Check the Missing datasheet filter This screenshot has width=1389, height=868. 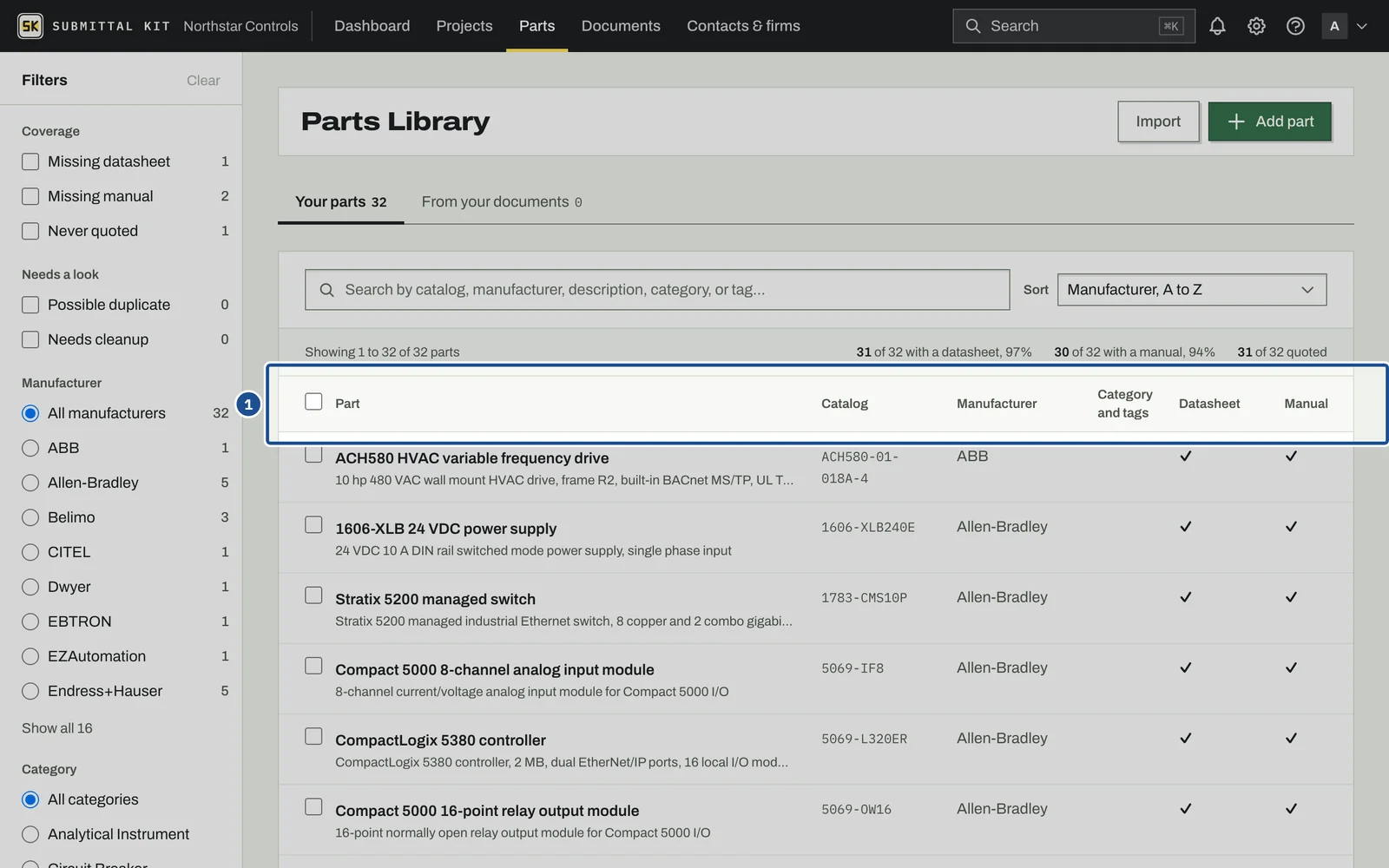point(30,161)
